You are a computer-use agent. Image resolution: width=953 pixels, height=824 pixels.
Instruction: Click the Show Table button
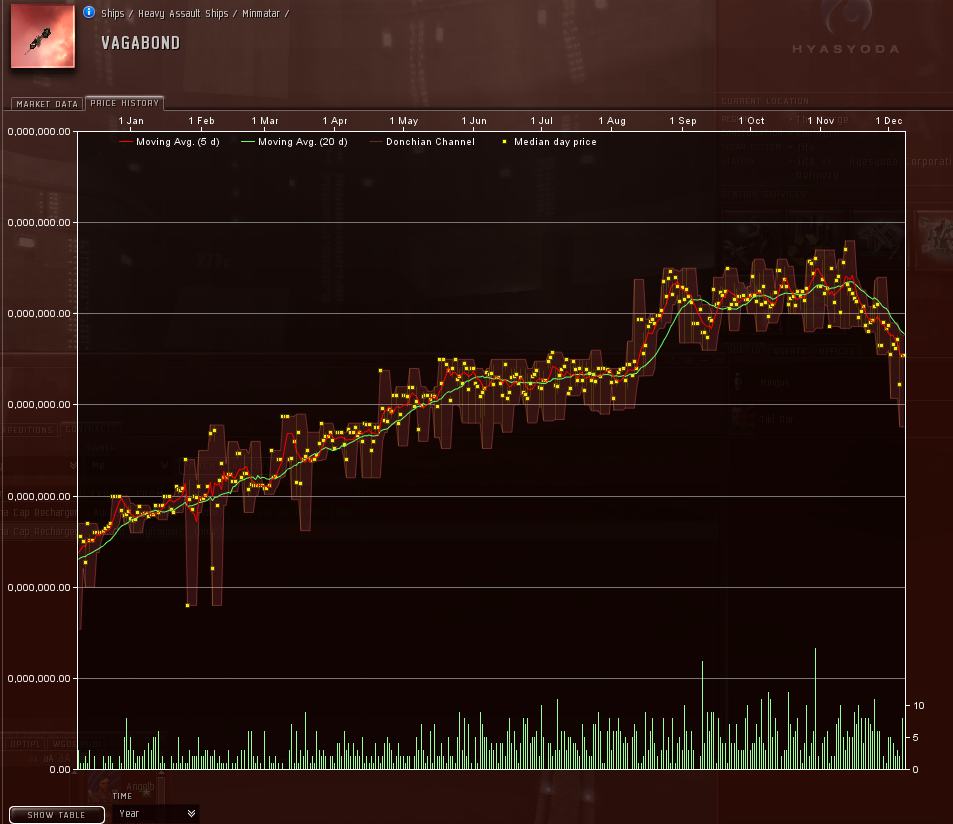click(x=57, y=814)
